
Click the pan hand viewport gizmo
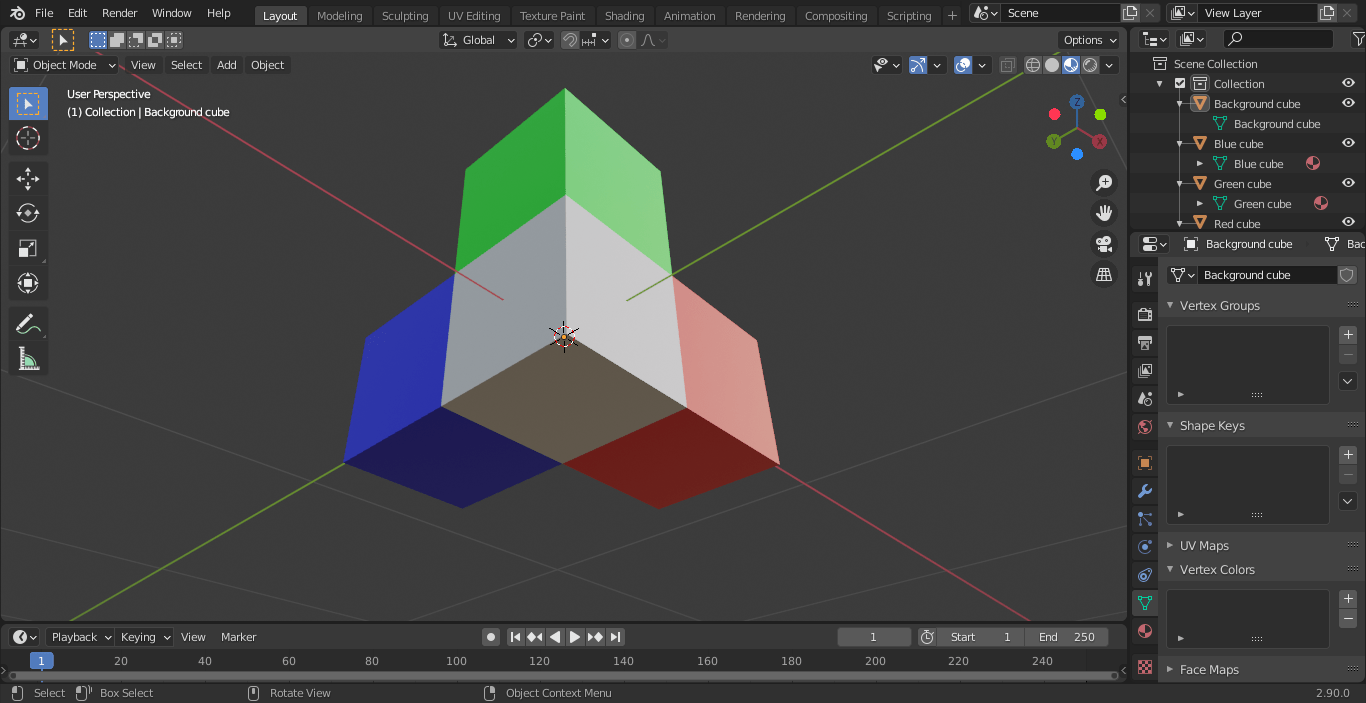pyautogui.click(x=1104, y=213)
